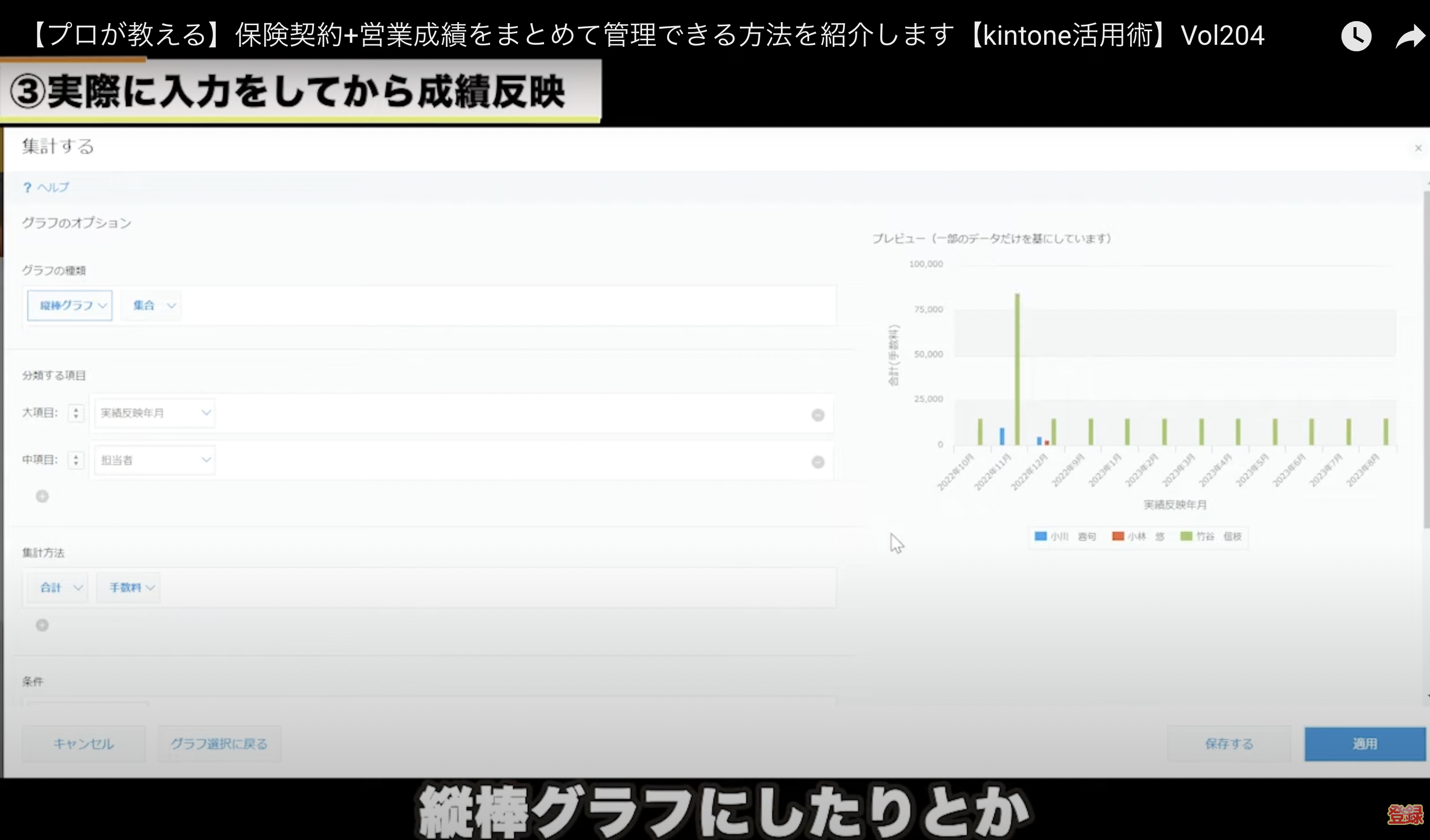This screenshot has width=1430, height=840.
Task: Click the green 竹谷 legend swatch
Action: coord(1186,537)
